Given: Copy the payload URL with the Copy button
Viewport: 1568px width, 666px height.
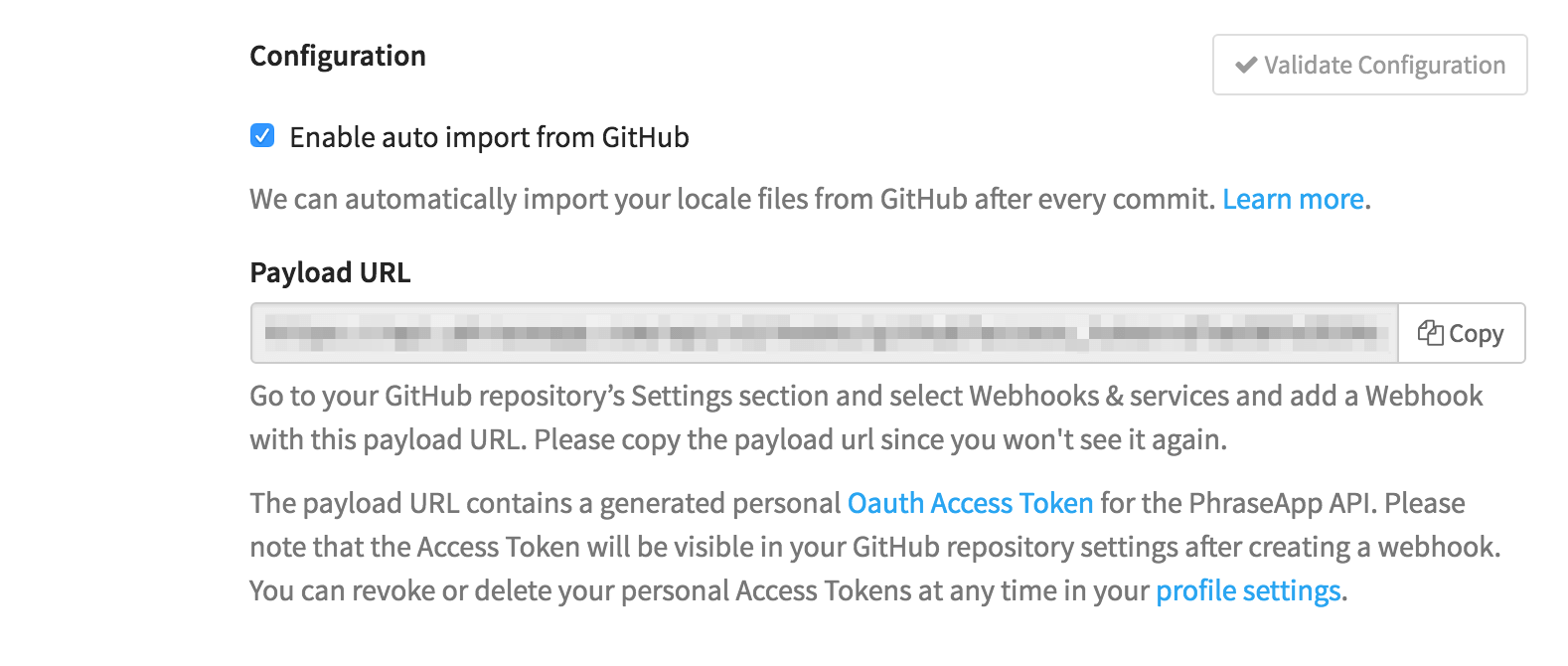Looking at the screenshot, I should coord(1461,333).
